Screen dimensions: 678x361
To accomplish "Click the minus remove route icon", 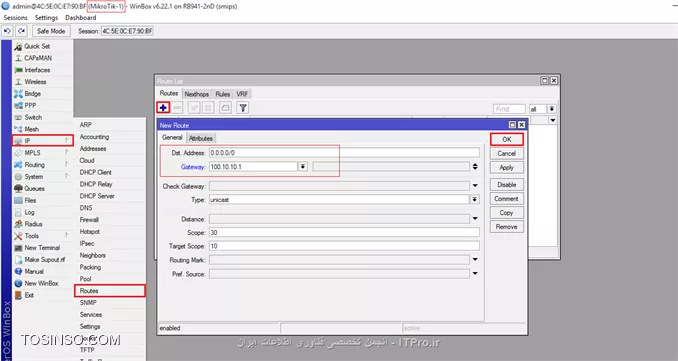I will [x=177, y=108].
